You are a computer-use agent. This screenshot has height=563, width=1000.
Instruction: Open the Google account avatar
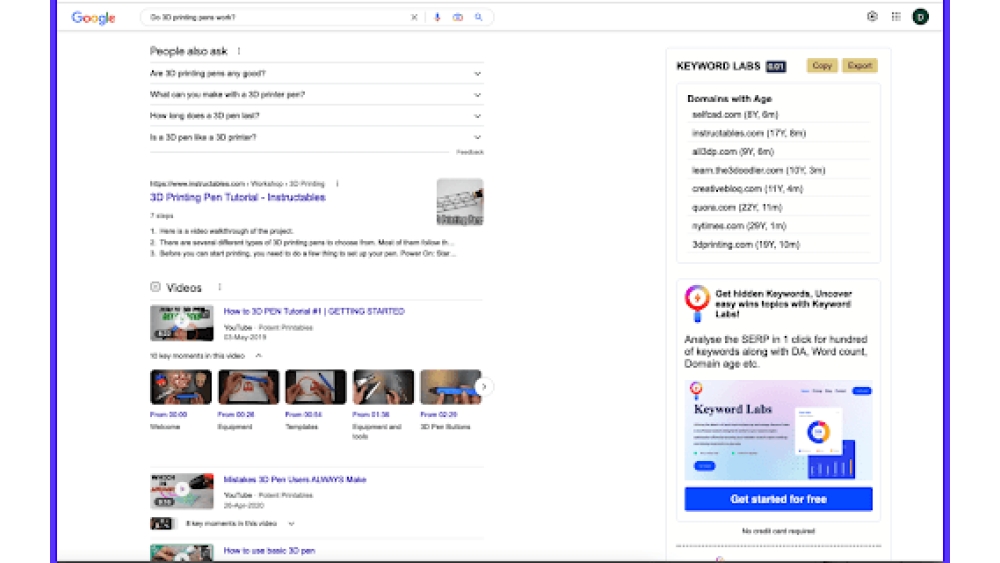click(x=920, y=17)
